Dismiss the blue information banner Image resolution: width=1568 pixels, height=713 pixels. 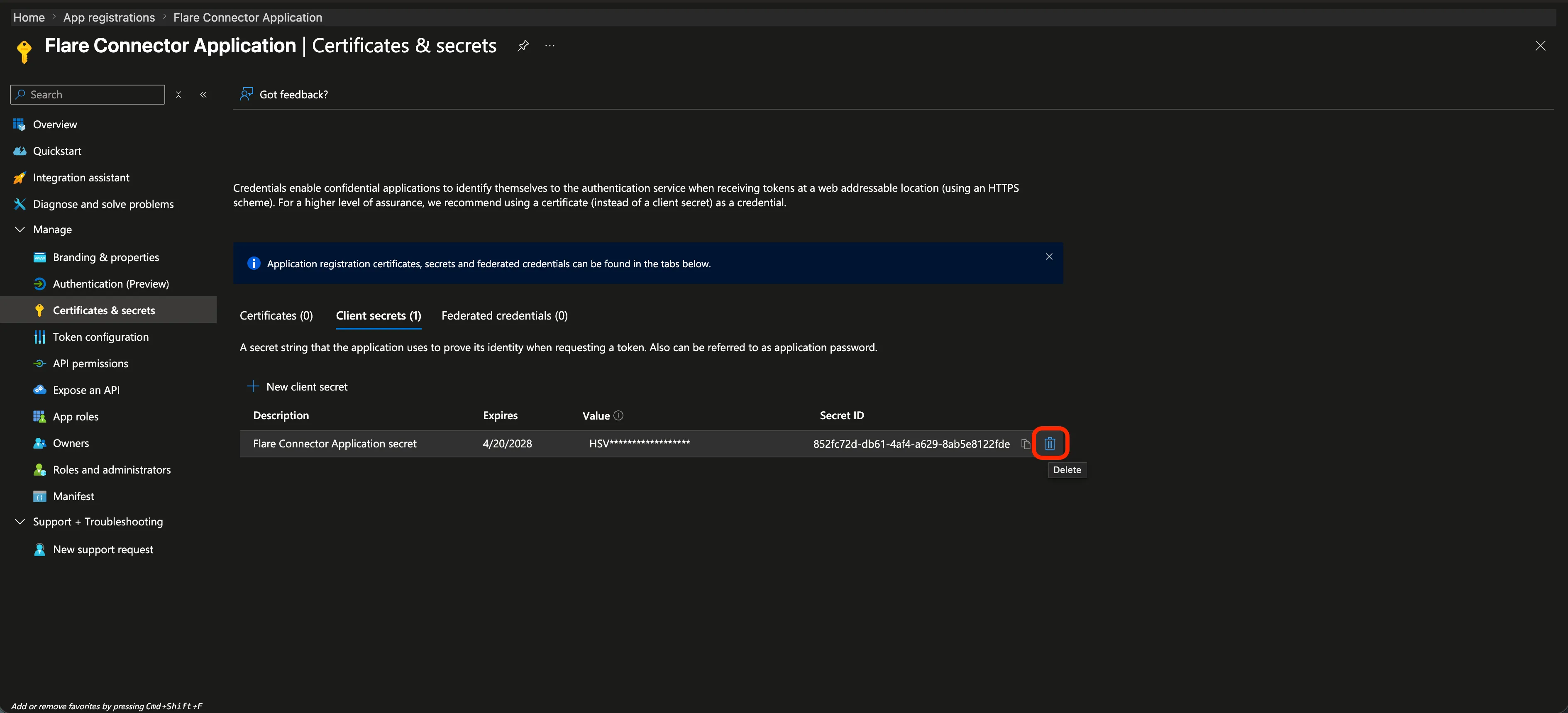tap(1049, 256)
